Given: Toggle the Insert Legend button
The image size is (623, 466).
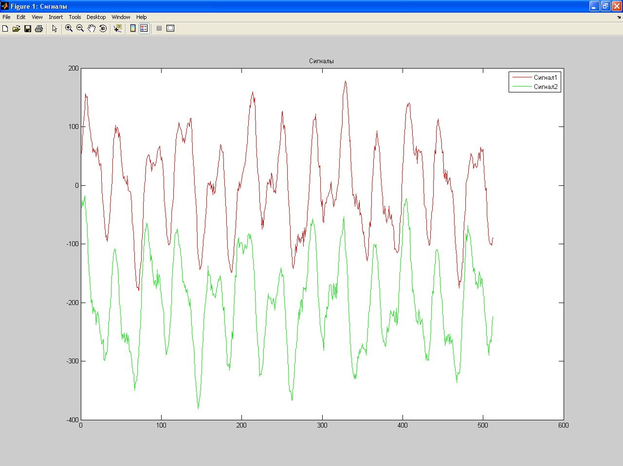Looking at the screenshot, I should [x=144, y=29].
